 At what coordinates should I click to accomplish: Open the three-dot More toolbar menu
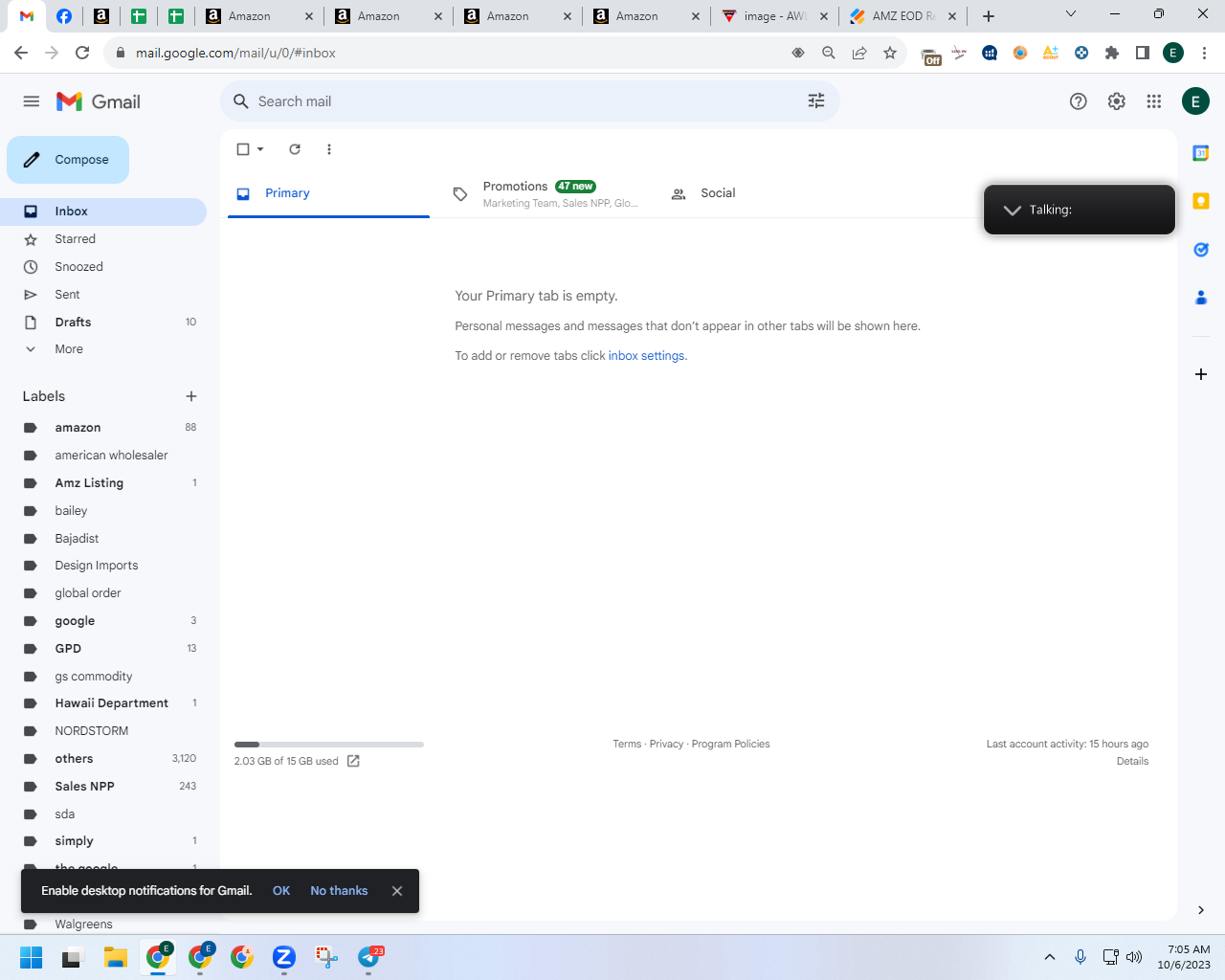329,149
